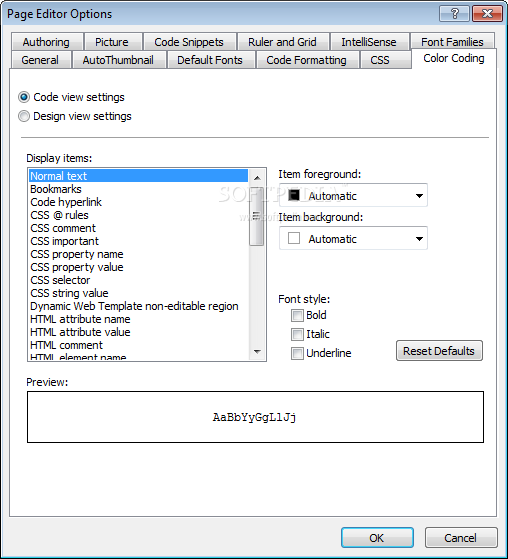Click the display items scroll up arrow
The height and width of the screenshot is (559, 508).
257,178
